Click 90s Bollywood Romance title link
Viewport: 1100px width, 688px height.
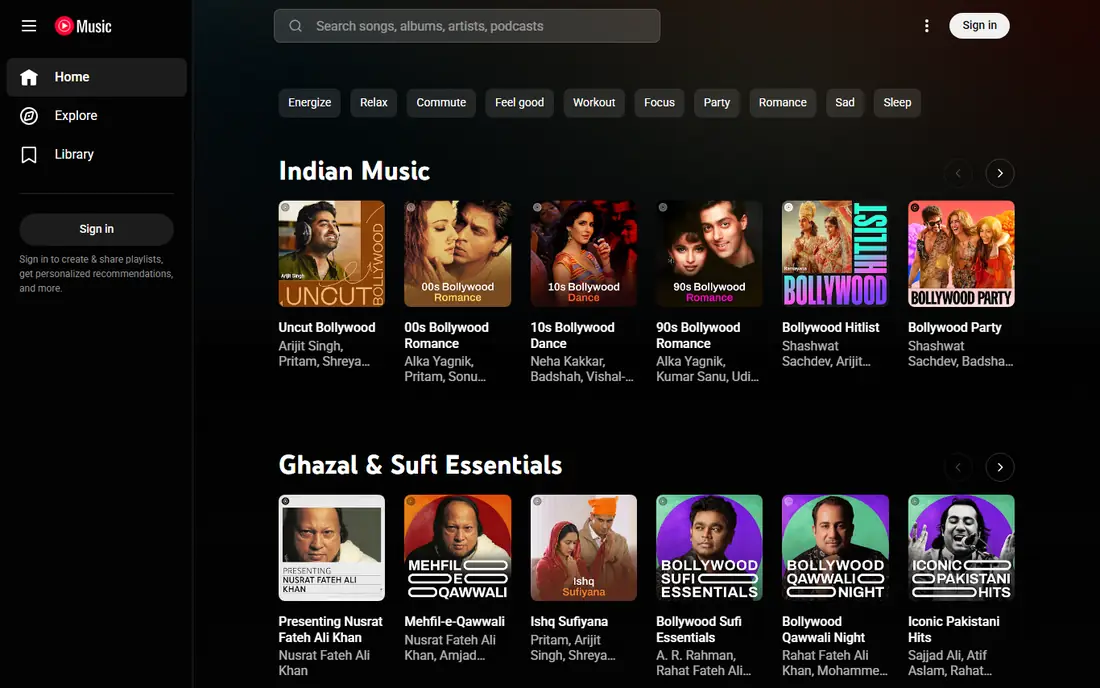698,335
